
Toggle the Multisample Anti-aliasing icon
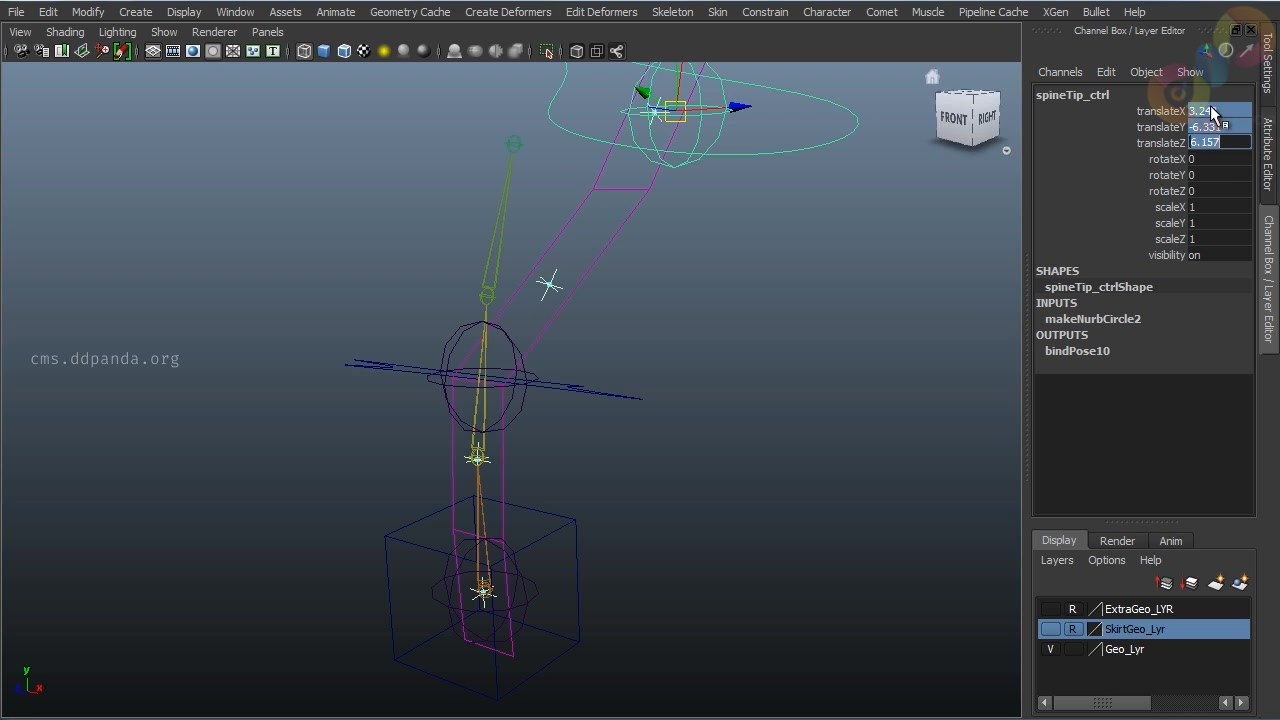pos(495,51)
